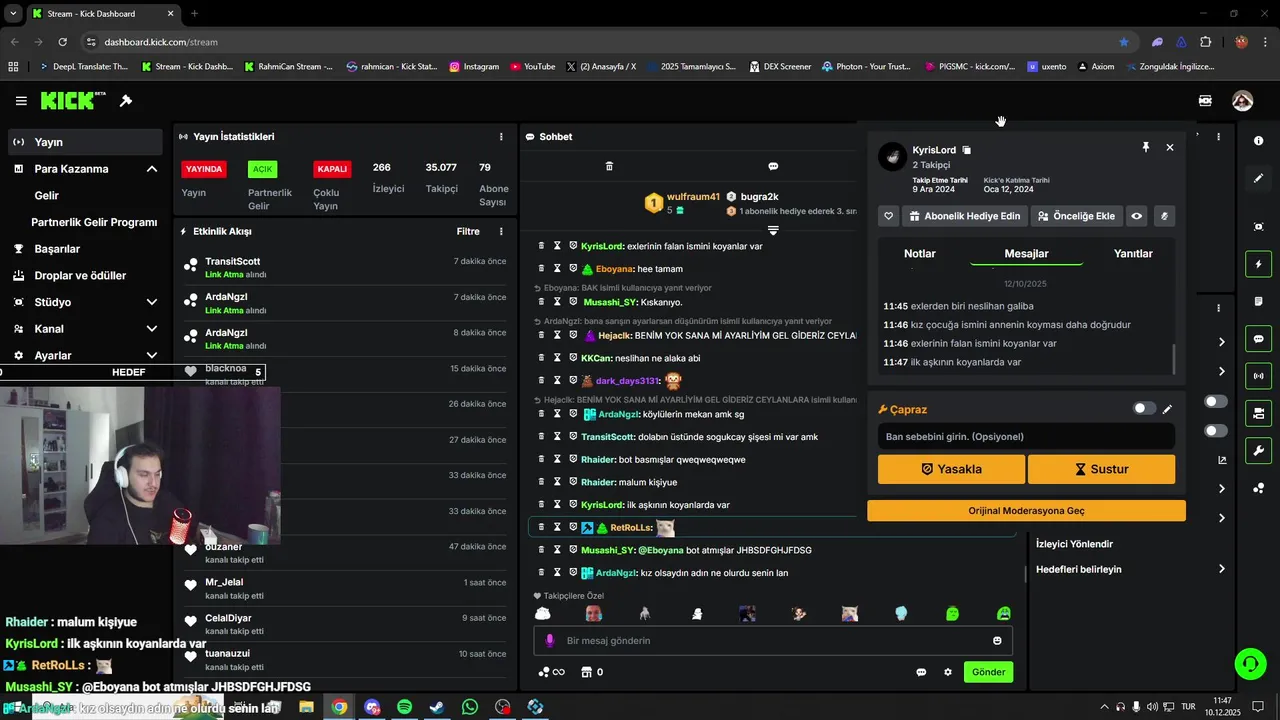Click the trash icon in chat header
Viewport: 1280px width, 720px height.
click(x=609, y=166)
